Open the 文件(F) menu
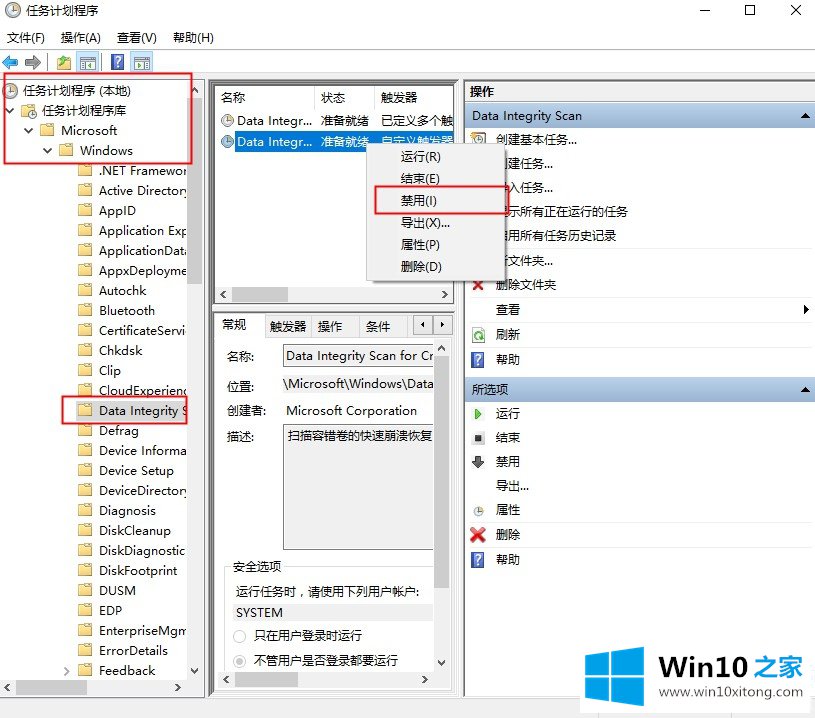This screenshot has width=815, height=718. tap(25, 37)
